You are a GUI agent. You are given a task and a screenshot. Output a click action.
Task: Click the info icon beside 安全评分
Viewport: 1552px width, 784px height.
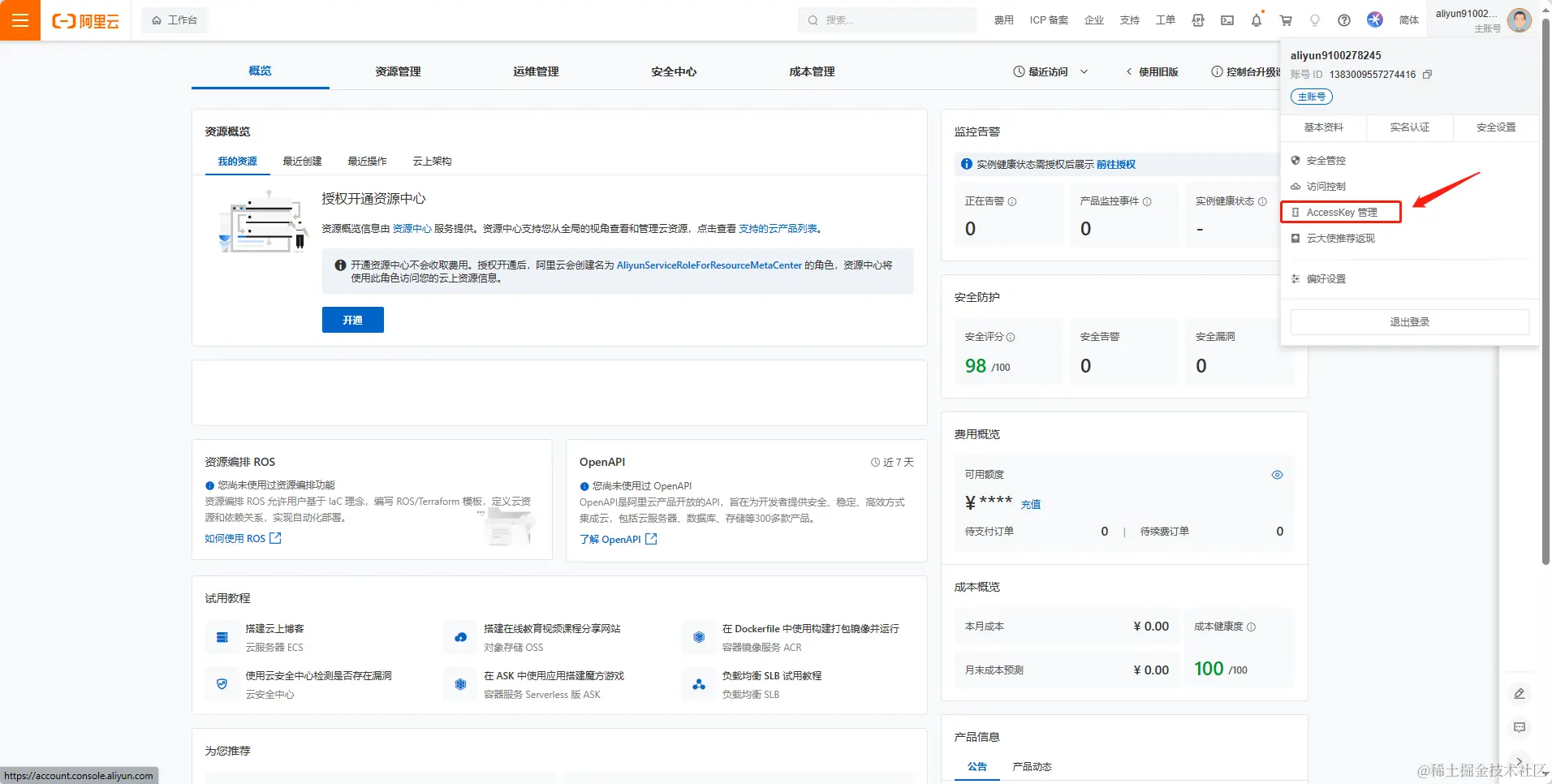click(1011, 337)
